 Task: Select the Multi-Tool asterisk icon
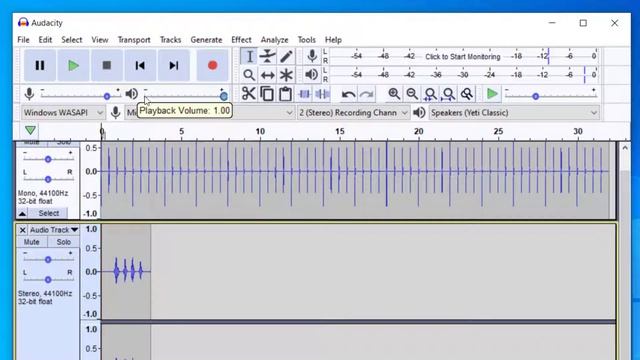286,75
